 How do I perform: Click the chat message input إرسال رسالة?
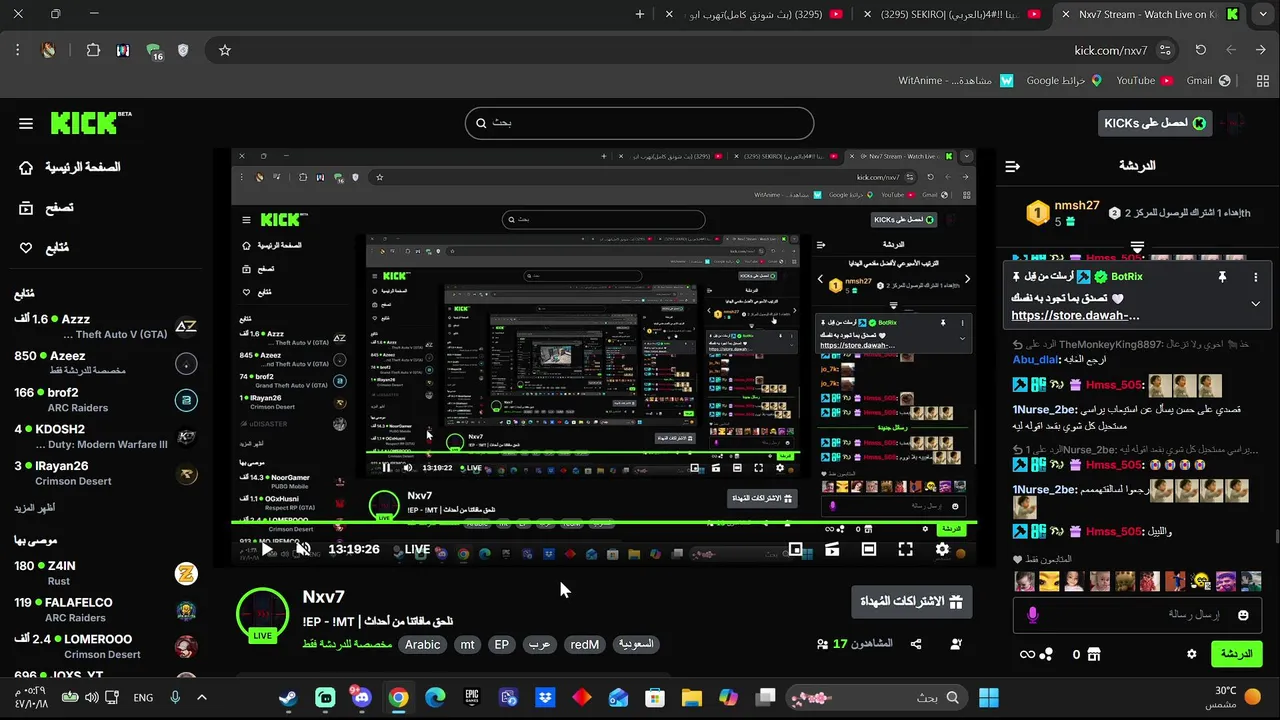pos(1138,615)
